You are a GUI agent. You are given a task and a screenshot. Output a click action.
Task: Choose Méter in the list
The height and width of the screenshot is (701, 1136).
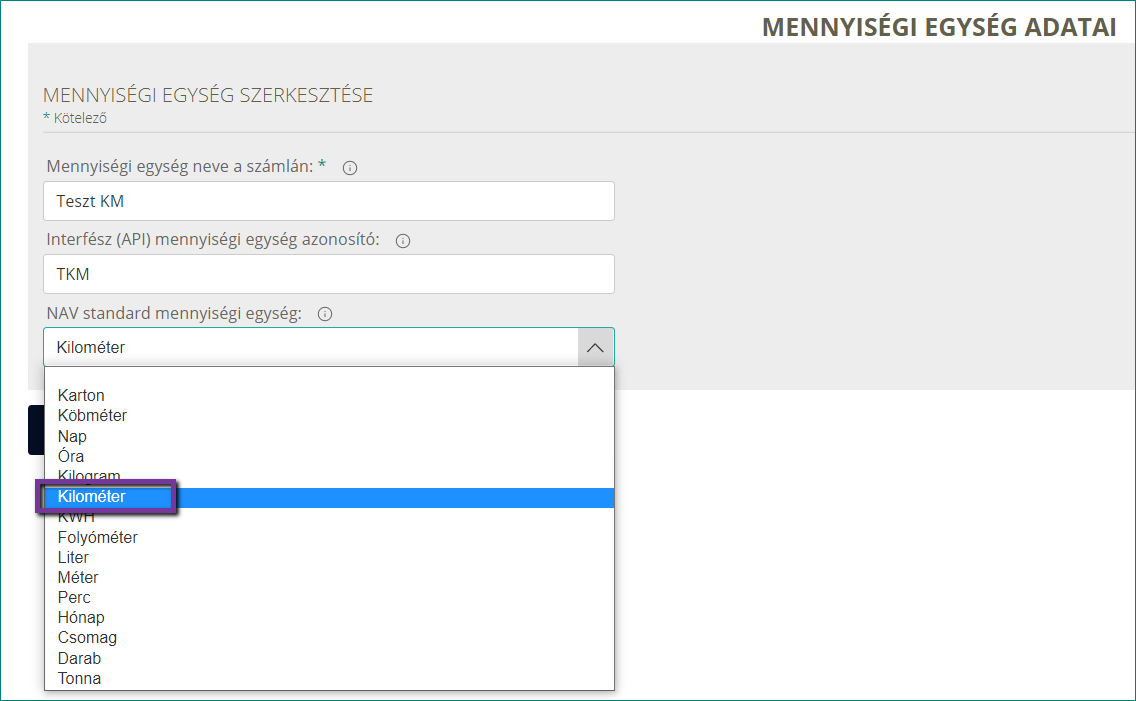[329, 578]
